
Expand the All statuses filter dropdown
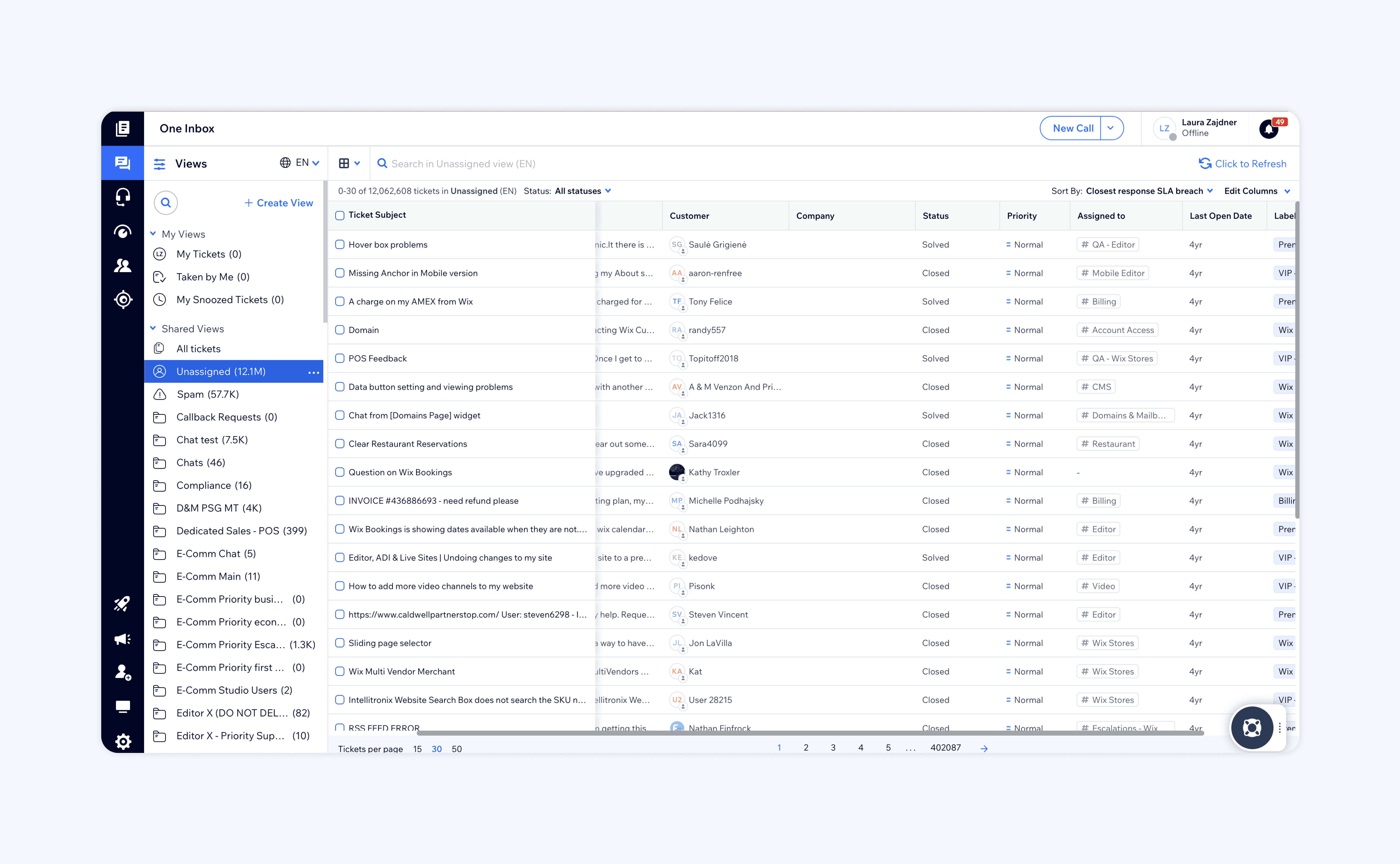pyautogui.click(x=583, y=191)
